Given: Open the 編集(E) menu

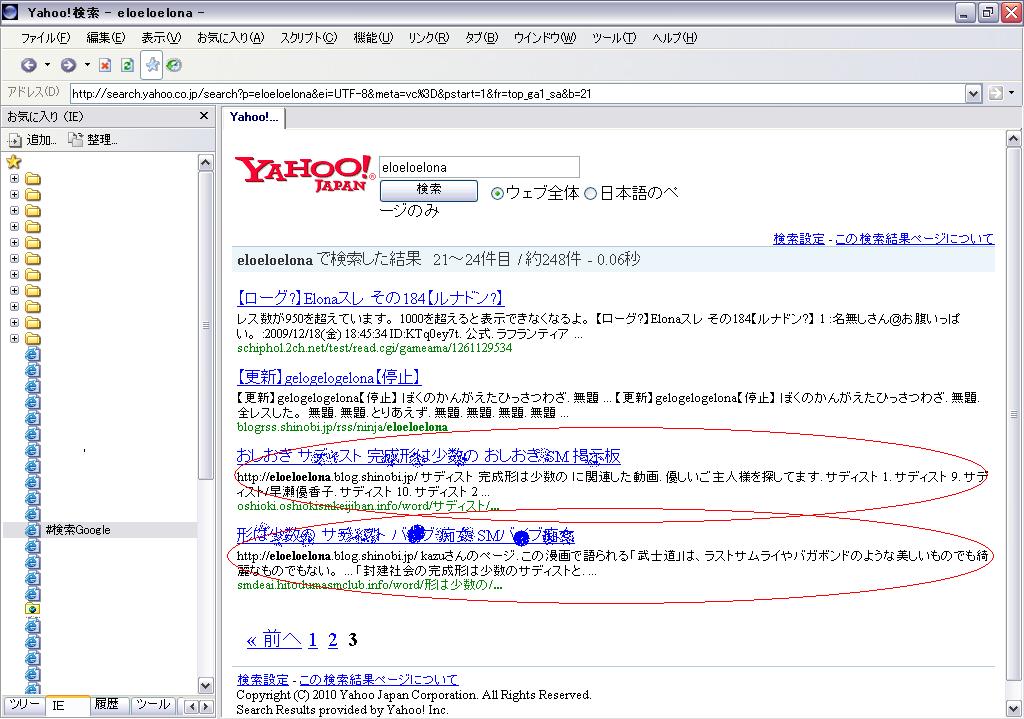Looking at the screenshot, I should pos(106,38).
